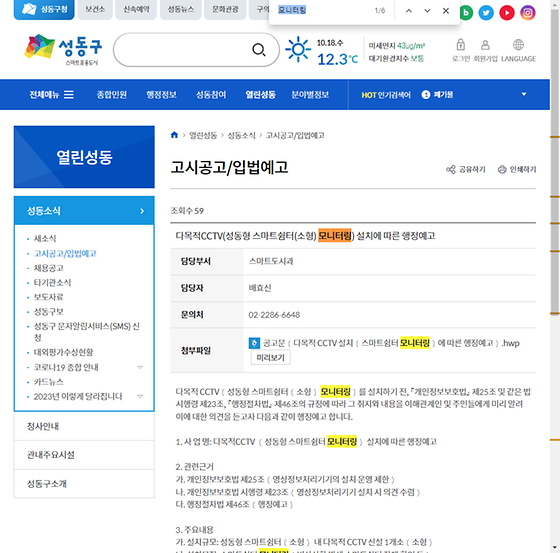Click the HOT keyword 폐가물

(x=443, y=94)
